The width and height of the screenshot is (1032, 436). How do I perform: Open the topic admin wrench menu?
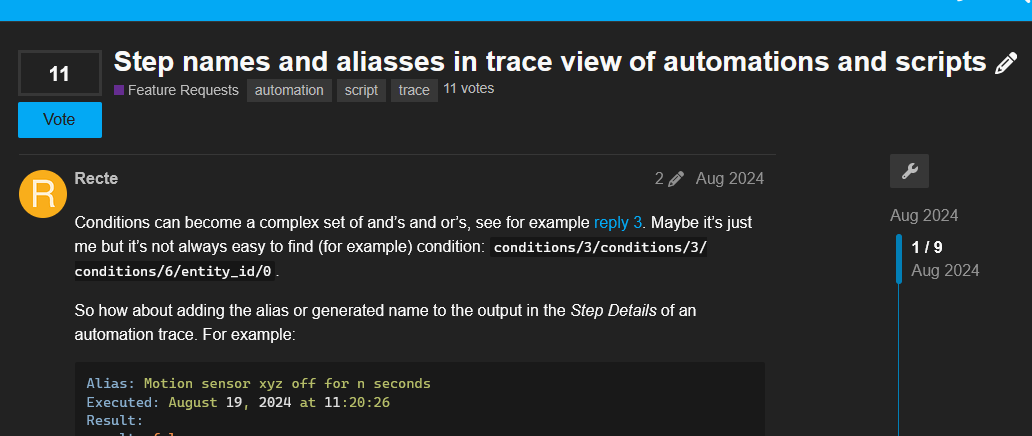pyautogui.click(x=909, y=171)
